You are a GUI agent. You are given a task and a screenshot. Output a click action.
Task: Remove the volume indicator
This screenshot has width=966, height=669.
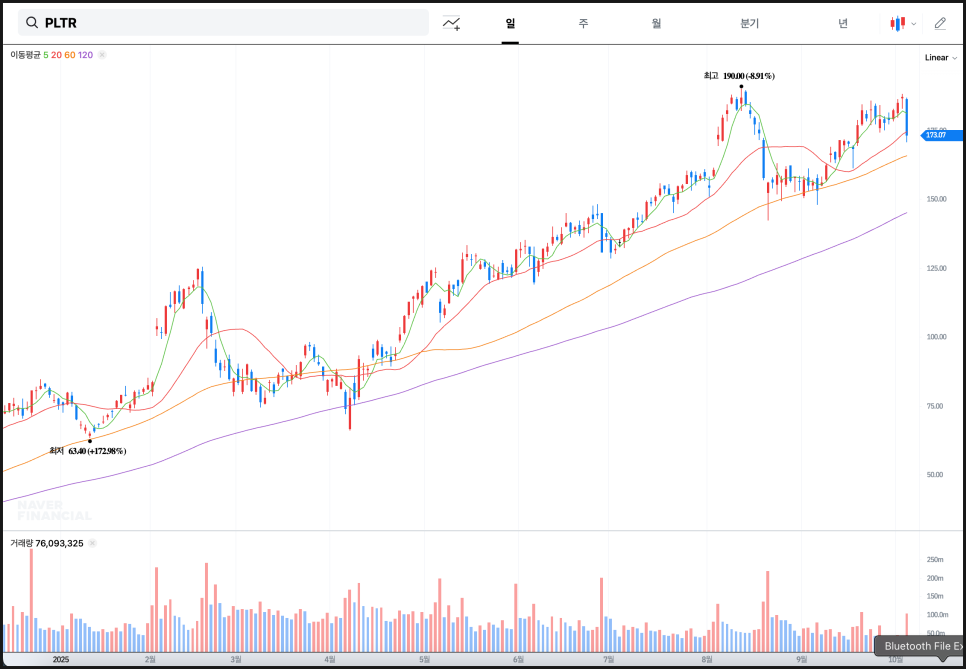tap(92, 543)
